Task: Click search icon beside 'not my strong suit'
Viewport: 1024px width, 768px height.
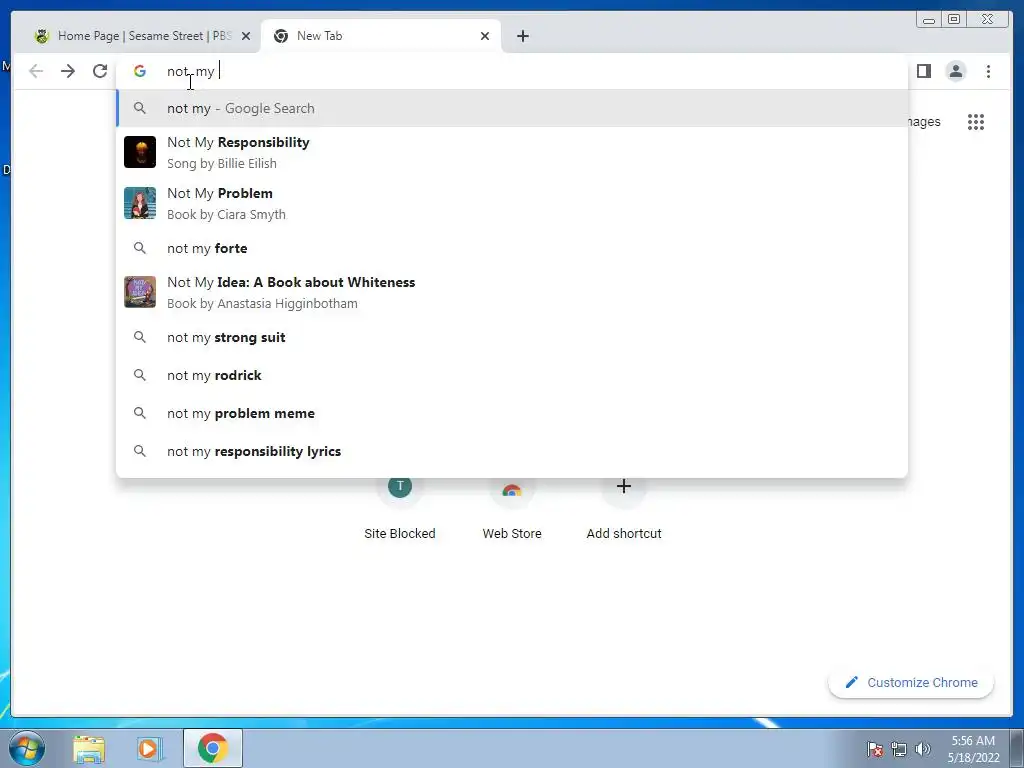Action: coord(140,338)
